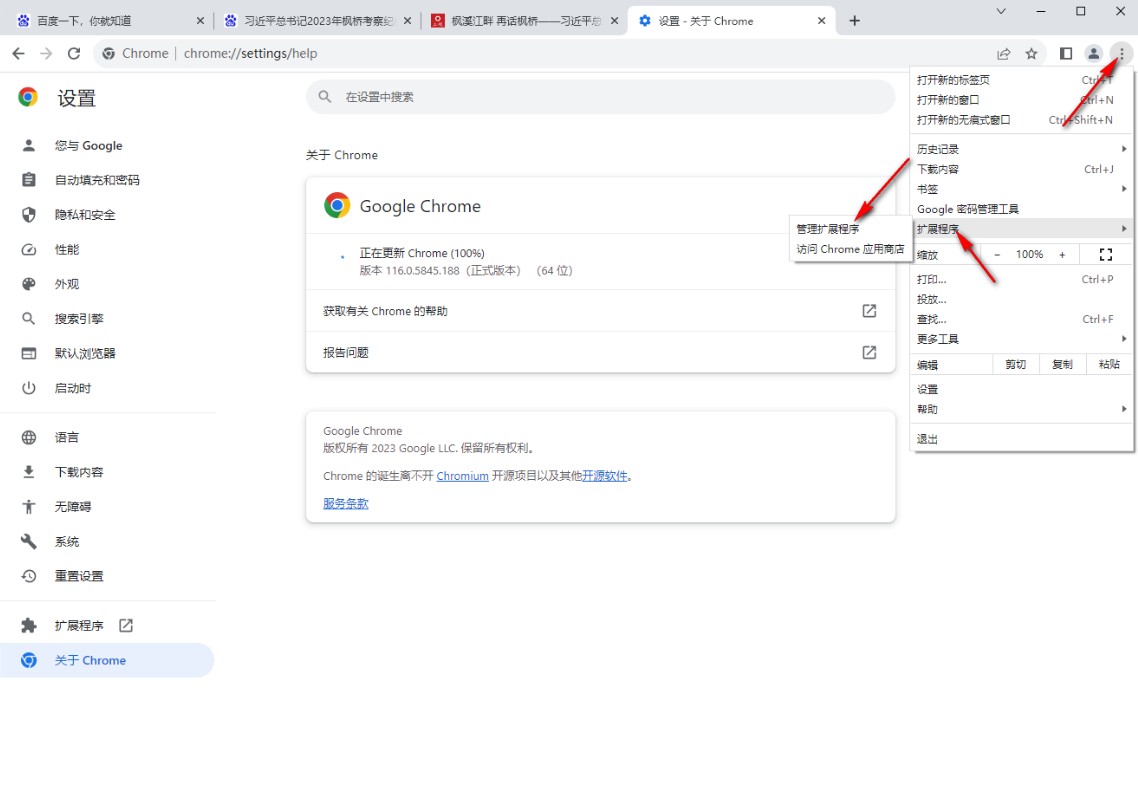Open 获取有关 Chrome 的帮助 external link
This screenshot has height=786, width=1138.
[x=600, y=311]
